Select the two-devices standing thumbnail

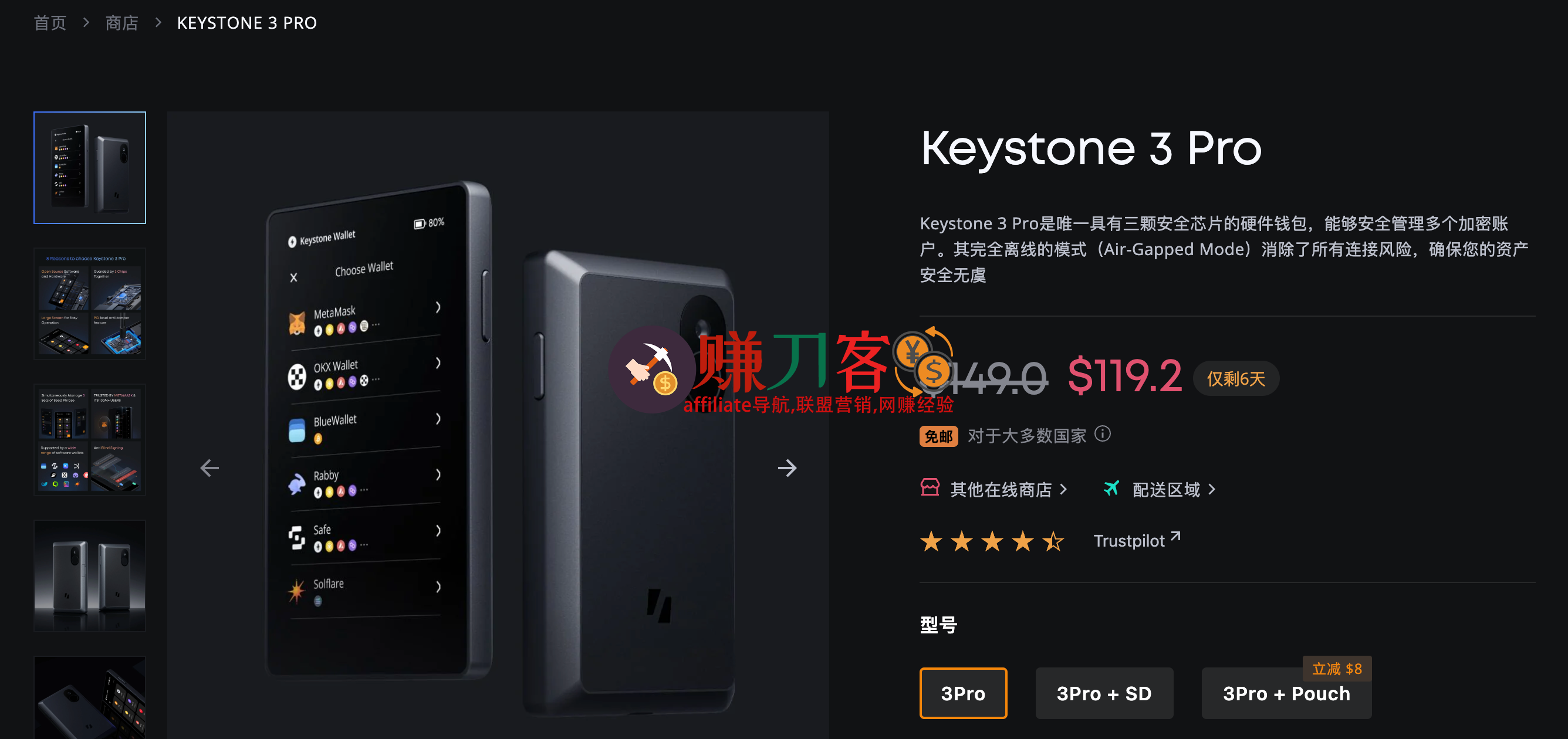(x=89, y=575)
